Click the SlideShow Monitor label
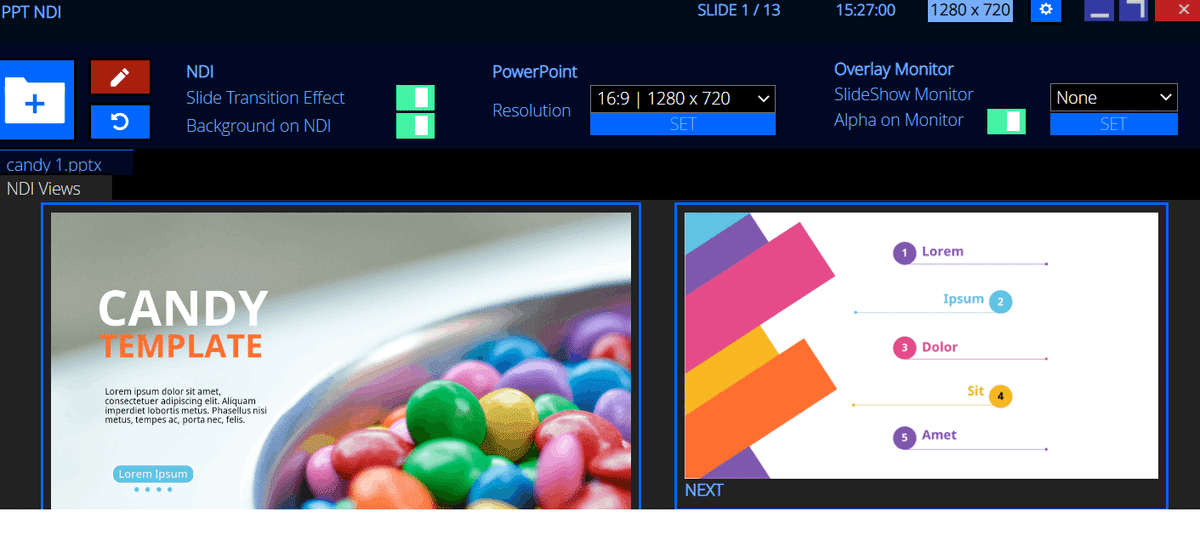The image size is (1200, 551). click(x=904, y=94)
